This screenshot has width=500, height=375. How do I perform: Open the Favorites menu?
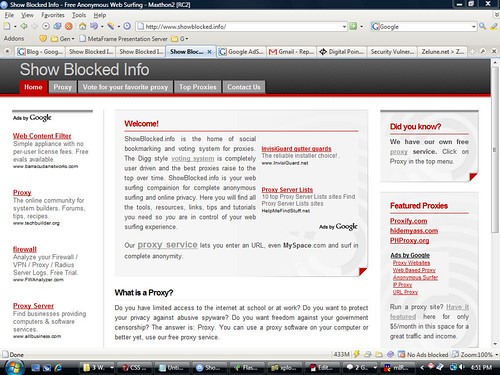[53, 15]
